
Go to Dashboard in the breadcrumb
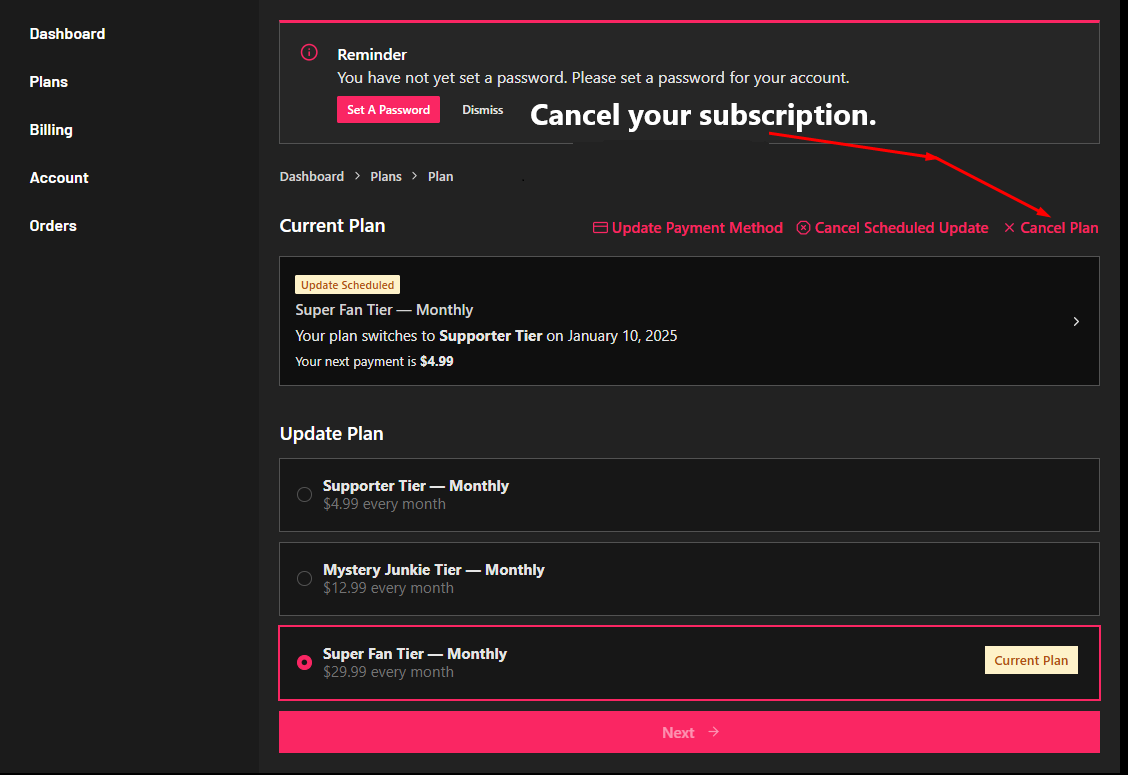[x=311, y=176]
